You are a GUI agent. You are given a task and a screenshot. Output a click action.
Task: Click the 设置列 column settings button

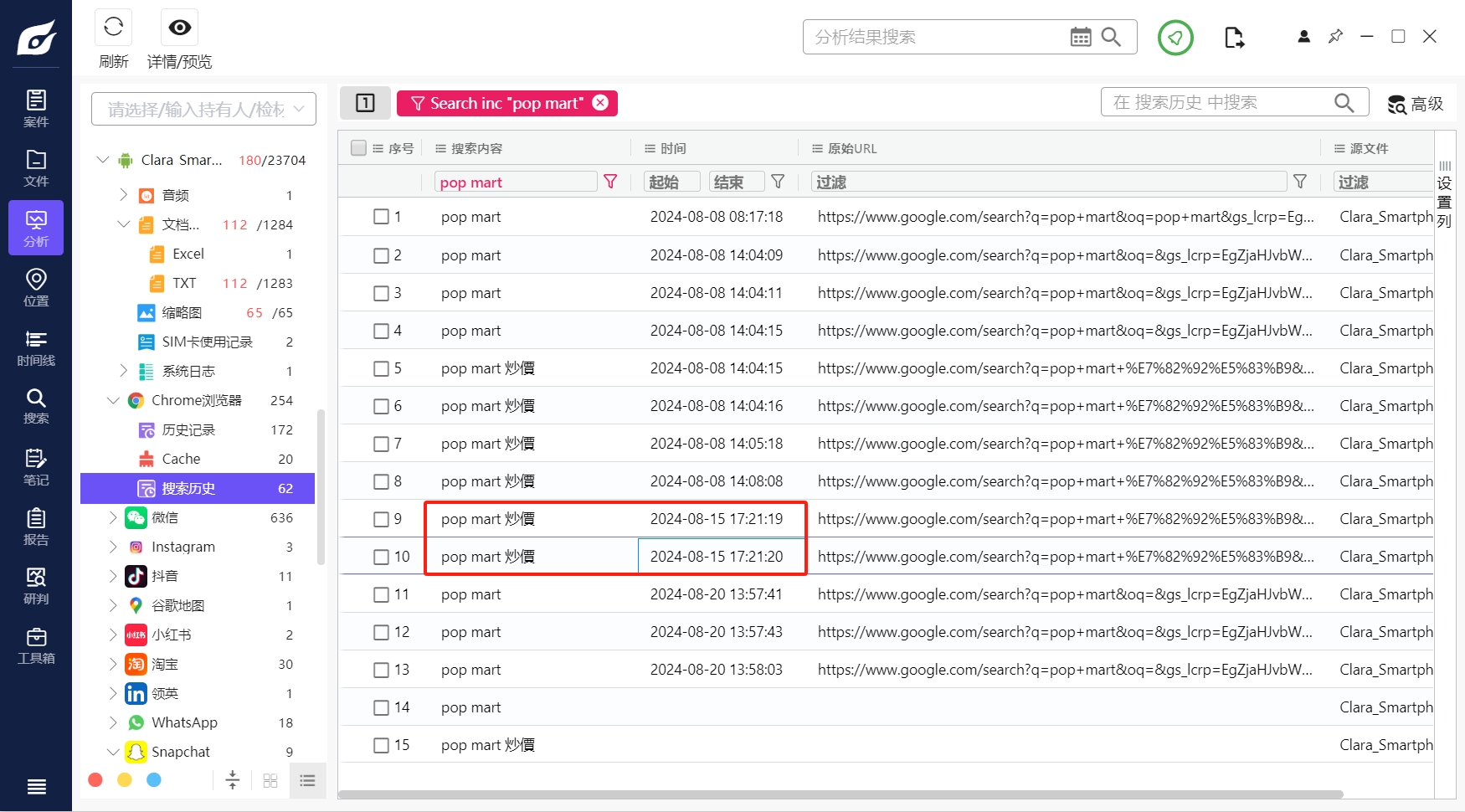[1444, 193]
